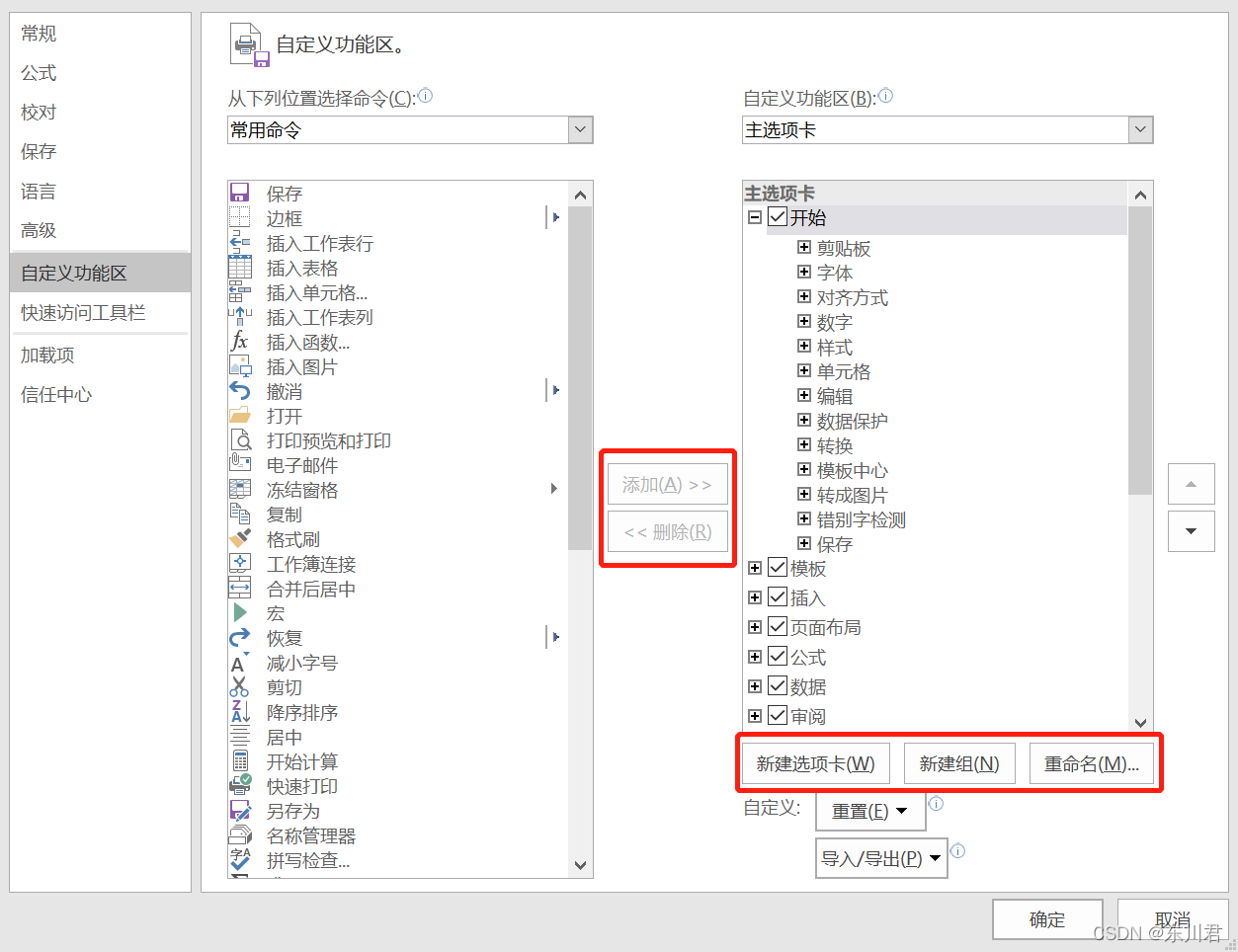Click the 另存为 save-as icon

tap(240, 810)
